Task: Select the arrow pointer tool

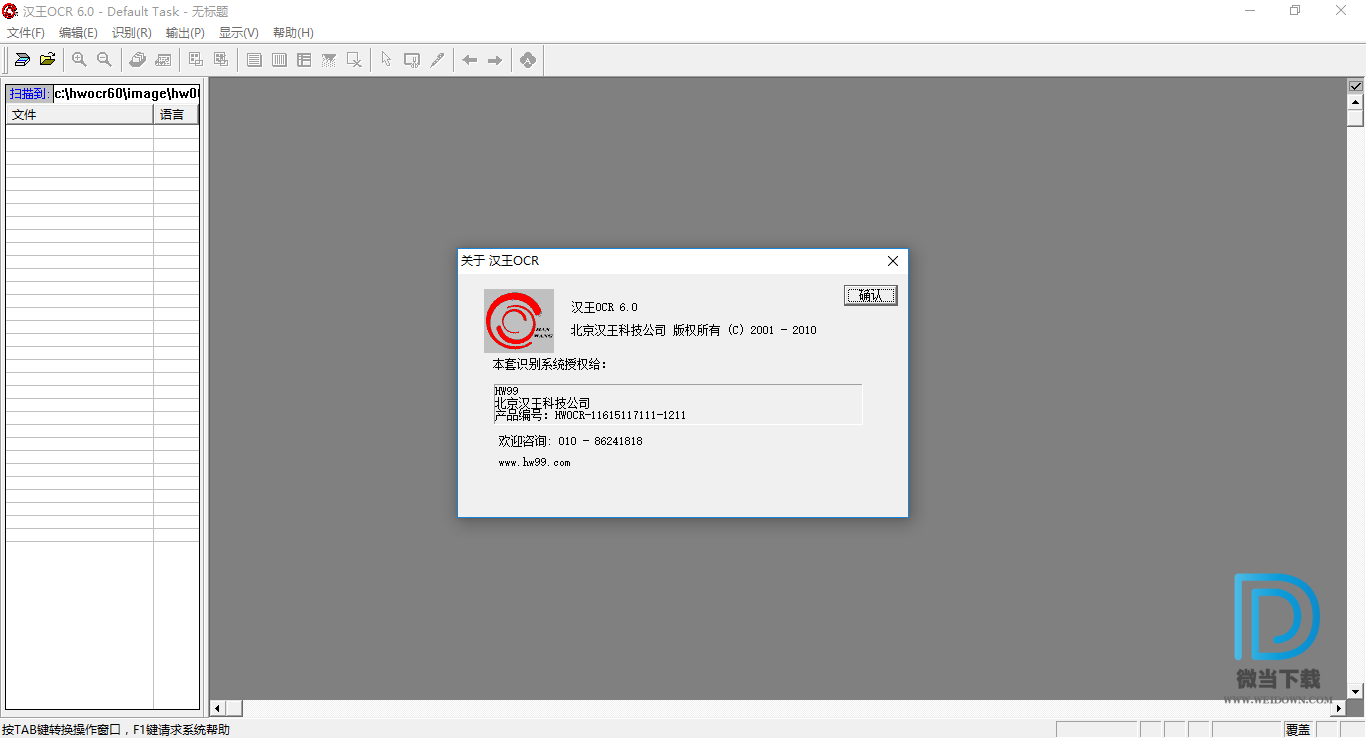Action: [386, 60]
